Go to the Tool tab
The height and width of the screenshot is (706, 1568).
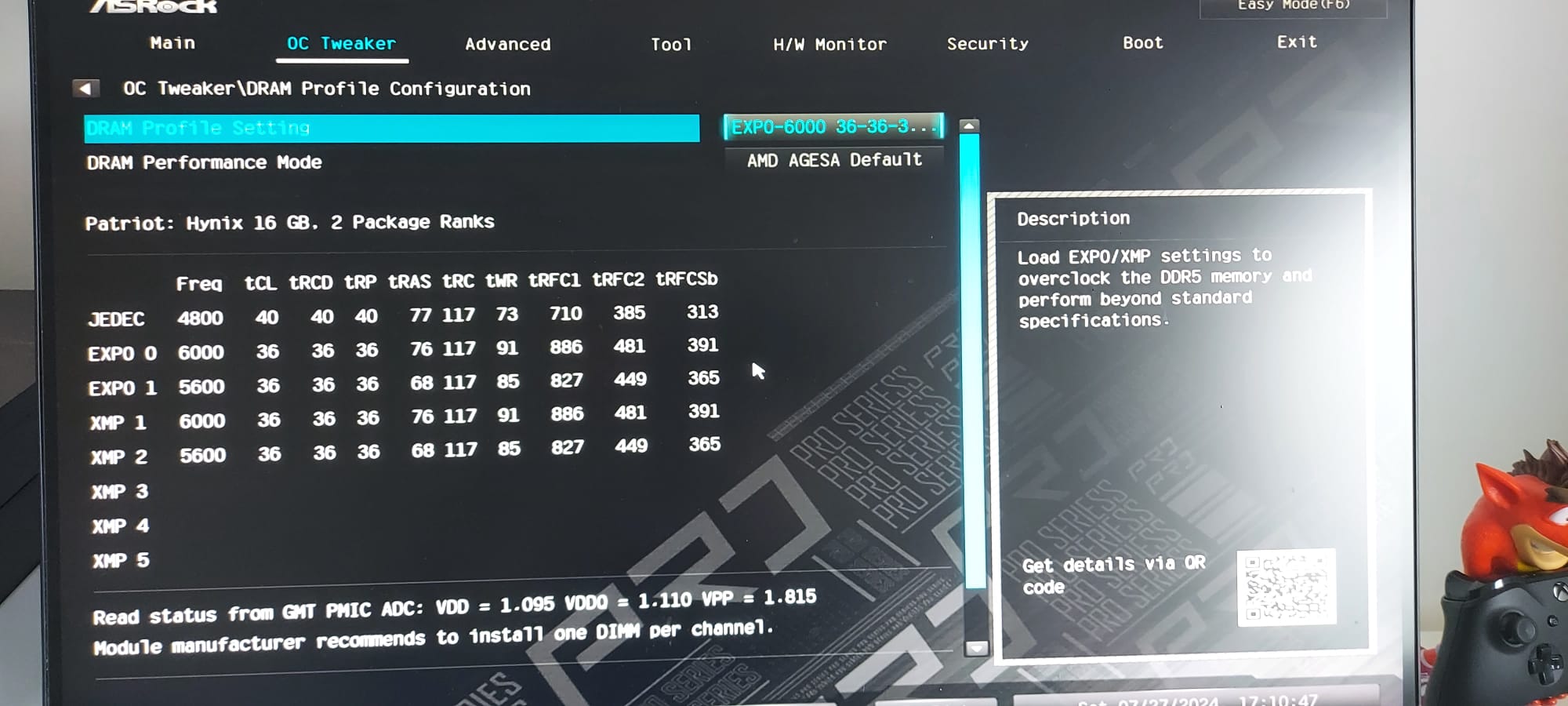pos(671,45)
